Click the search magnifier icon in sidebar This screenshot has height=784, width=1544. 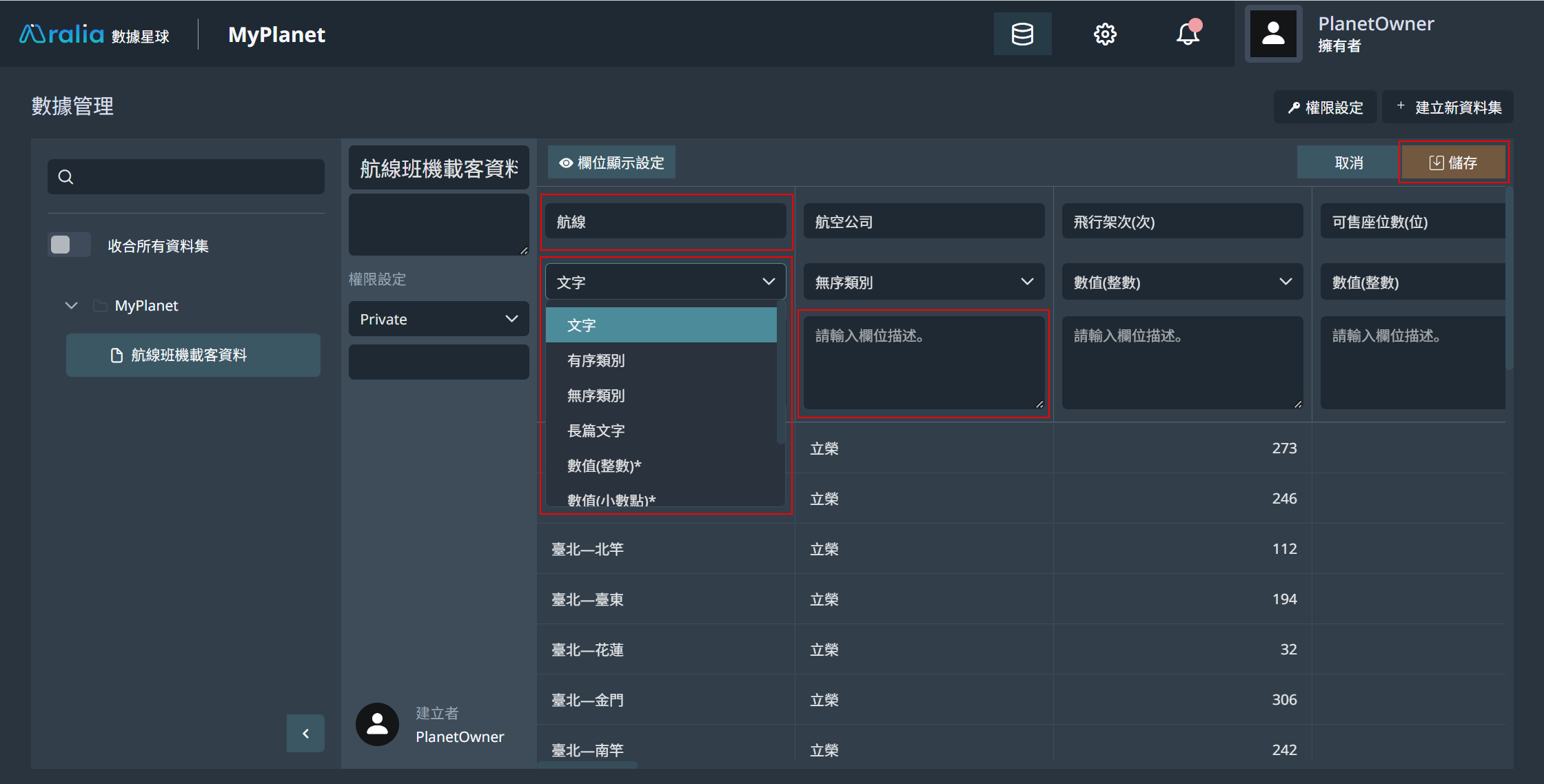click(x=66, y=177)
